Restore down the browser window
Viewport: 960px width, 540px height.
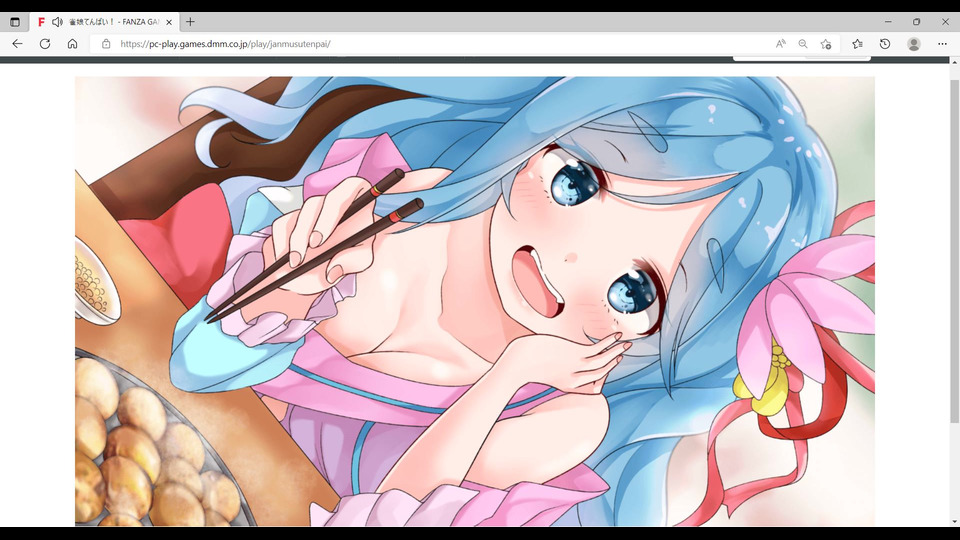pyautogui.click(x=917, y=21)
